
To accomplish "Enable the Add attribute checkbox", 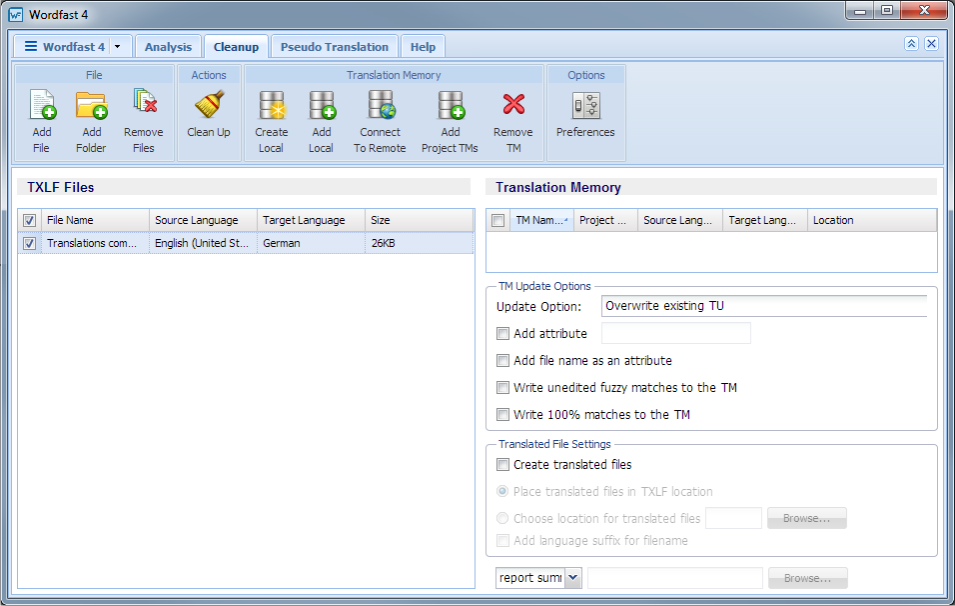I will [x=502, y=334].
